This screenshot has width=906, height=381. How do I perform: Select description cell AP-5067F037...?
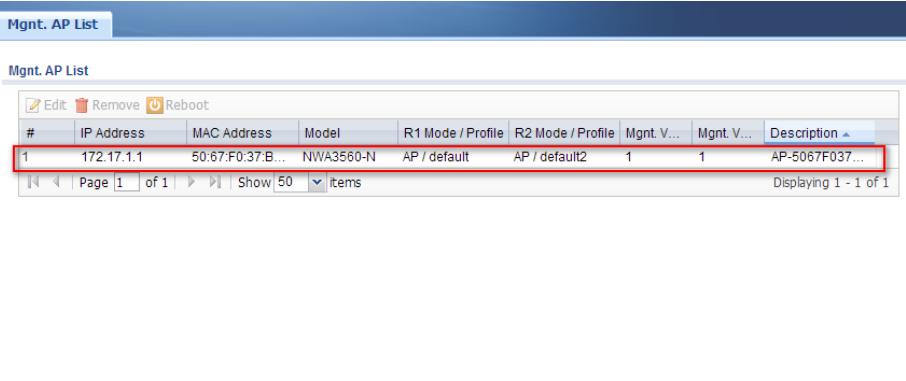coord(817,156)
